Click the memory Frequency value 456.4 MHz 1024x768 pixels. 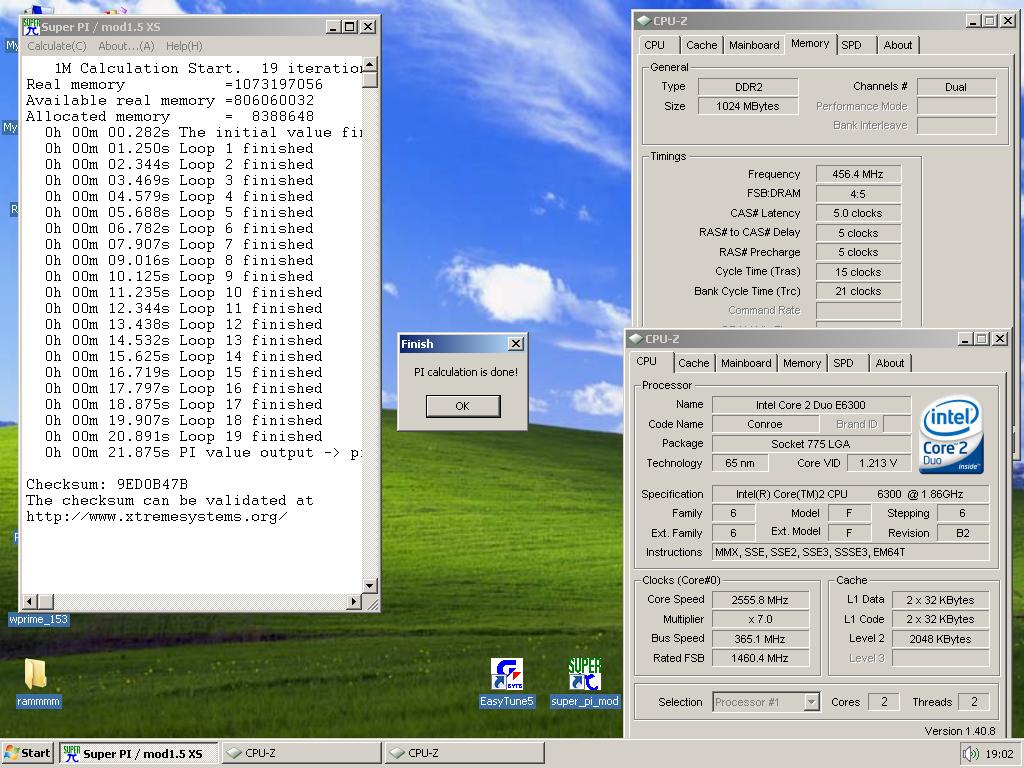click(x=858, y=174)
